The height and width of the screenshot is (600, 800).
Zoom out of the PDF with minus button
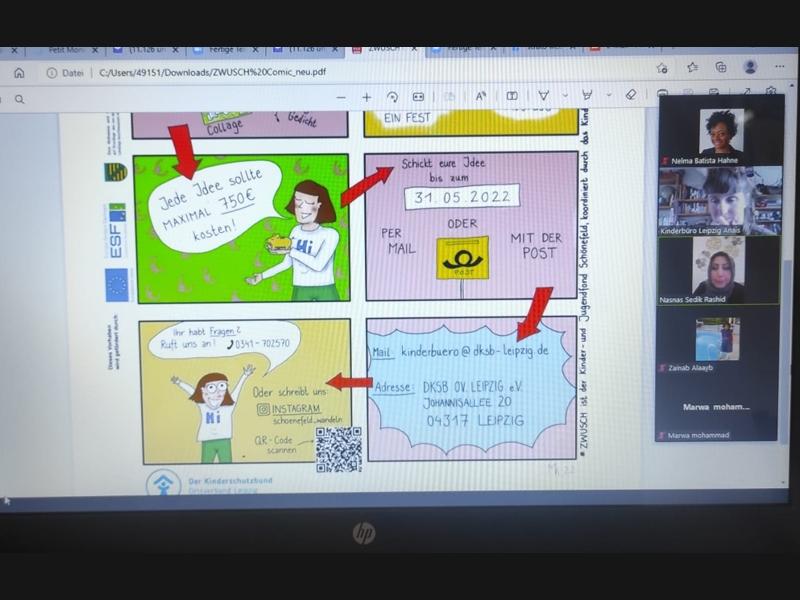tap(341, 97)
